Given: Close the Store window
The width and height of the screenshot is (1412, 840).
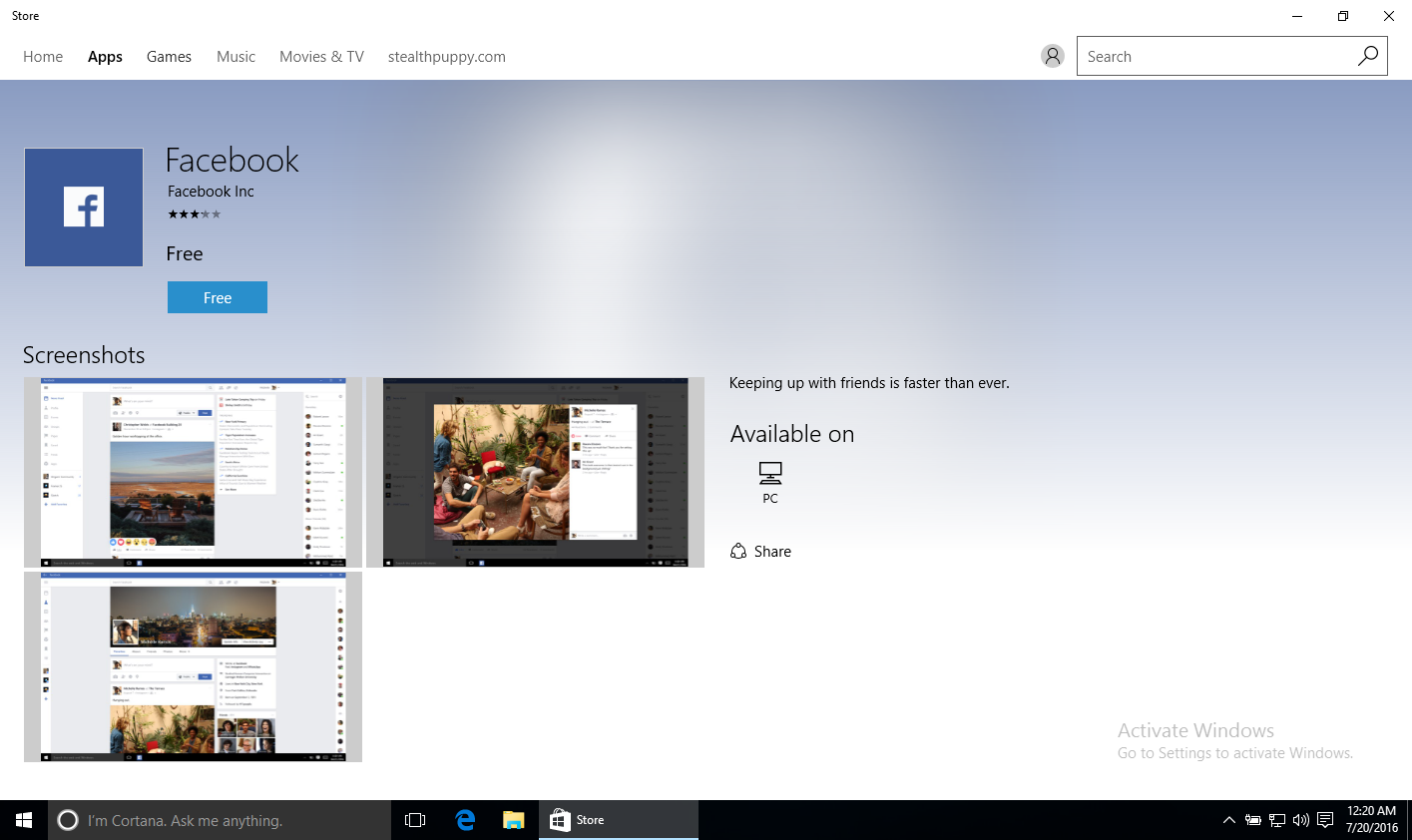Looking at the screenshot, I should [1389, 16].
